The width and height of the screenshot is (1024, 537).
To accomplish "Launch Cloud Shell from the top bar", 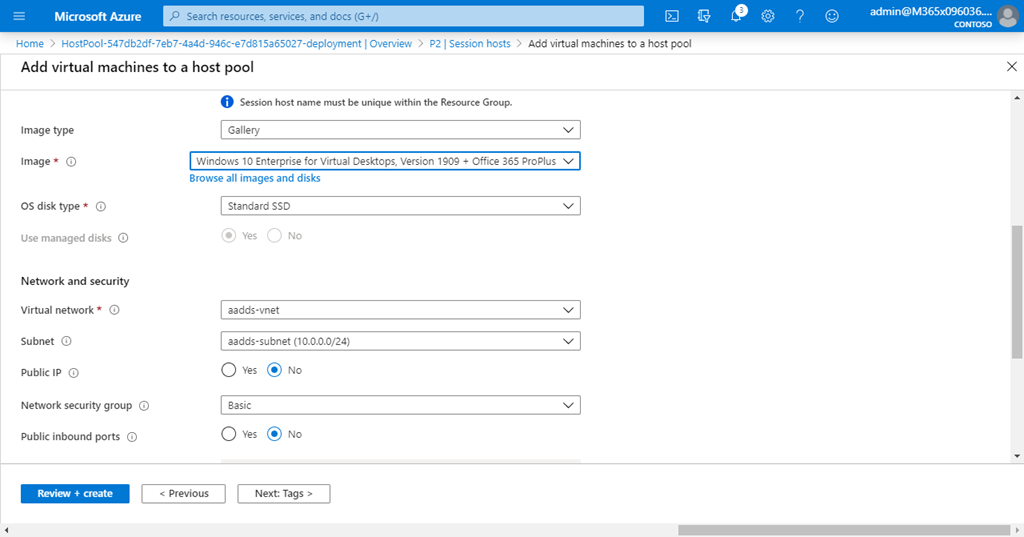I will pos(672,16).
